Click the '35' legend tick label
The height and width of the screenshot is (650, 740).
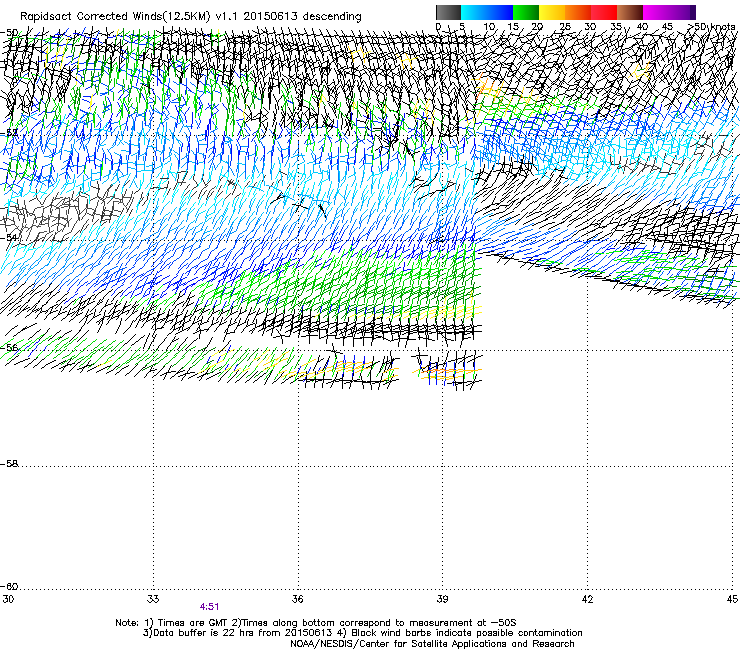click(x=616, y=27)
